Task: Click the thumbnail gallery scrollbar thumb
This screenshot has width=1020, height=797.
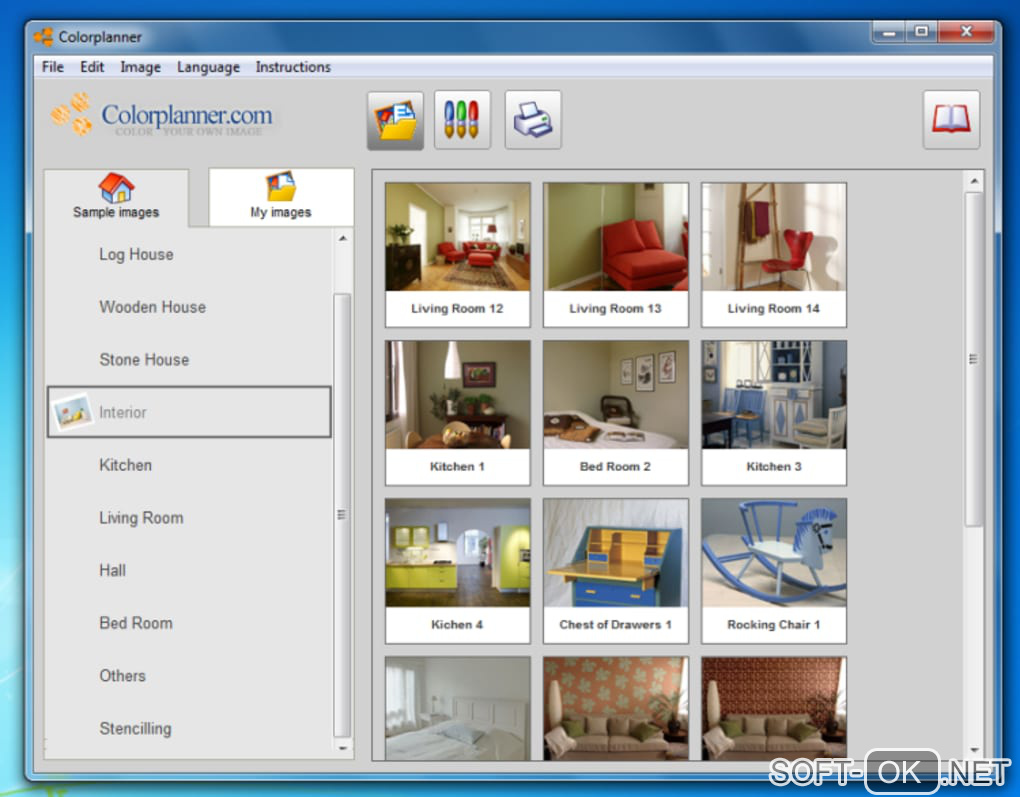Action: coord(973,359)
